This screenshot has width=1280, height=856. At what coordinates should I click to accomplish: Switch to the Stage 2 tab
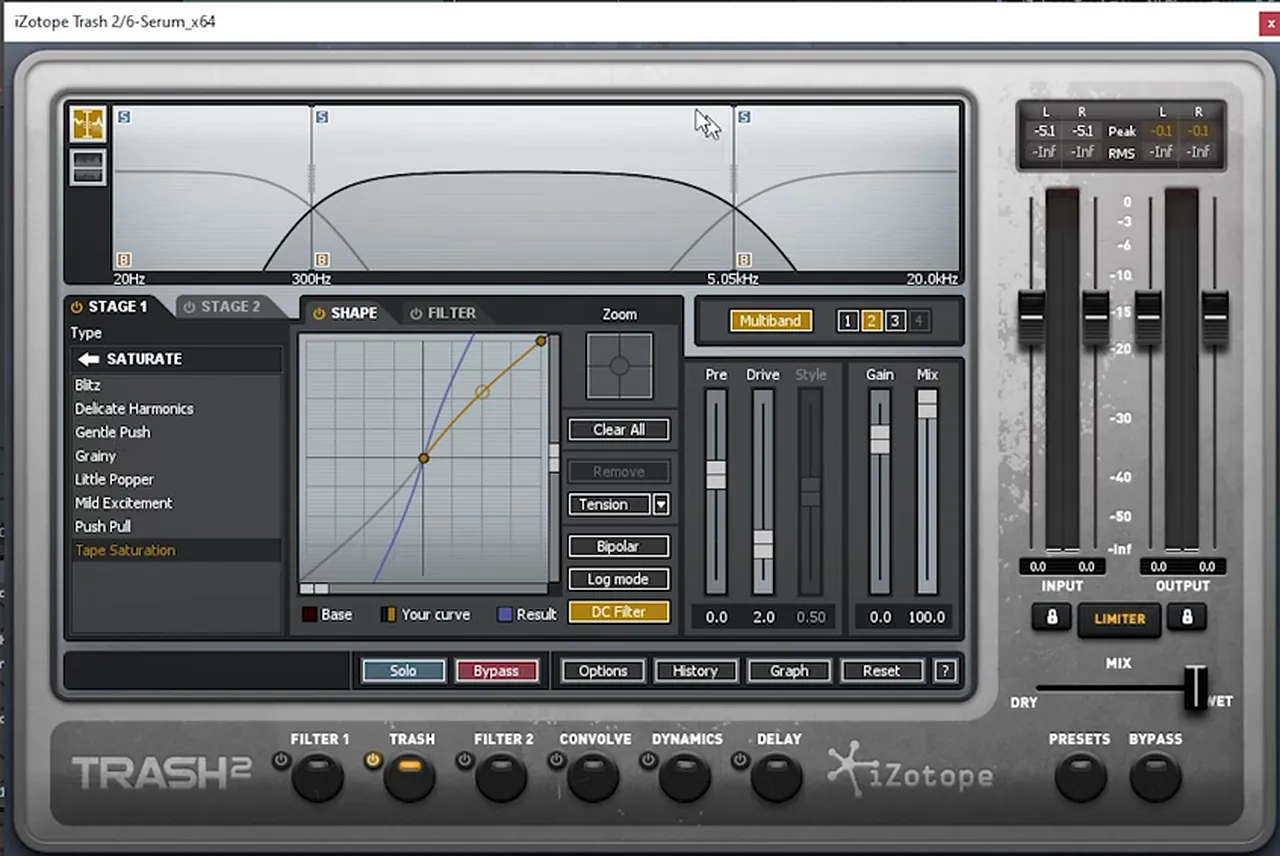click(x=230, y=307)
